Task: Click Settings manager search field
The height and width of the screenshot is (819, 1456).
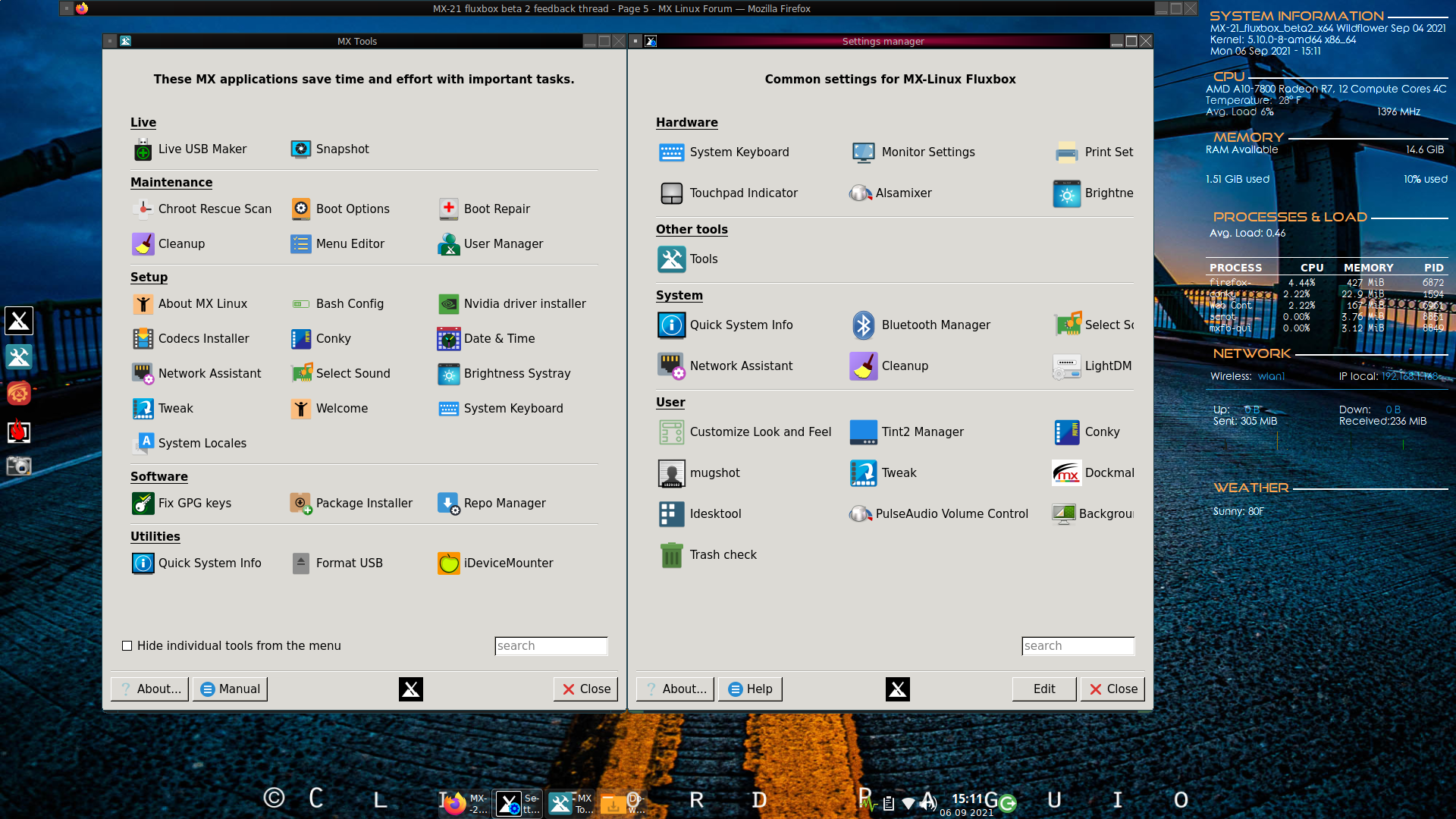Action: tap(1078, 646)
